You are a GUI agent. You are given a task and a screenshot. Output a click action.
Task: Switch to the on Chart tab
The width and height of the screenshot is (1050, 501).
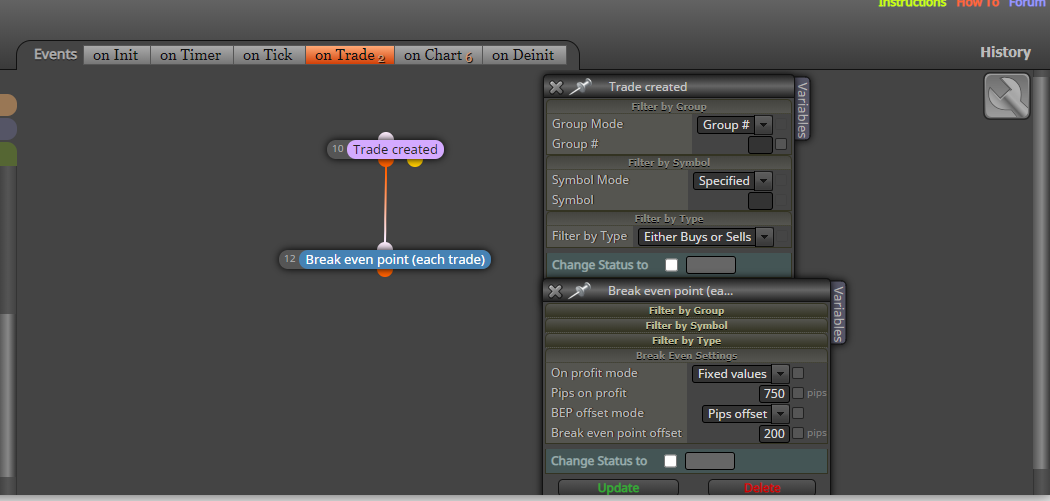point(438,55)
